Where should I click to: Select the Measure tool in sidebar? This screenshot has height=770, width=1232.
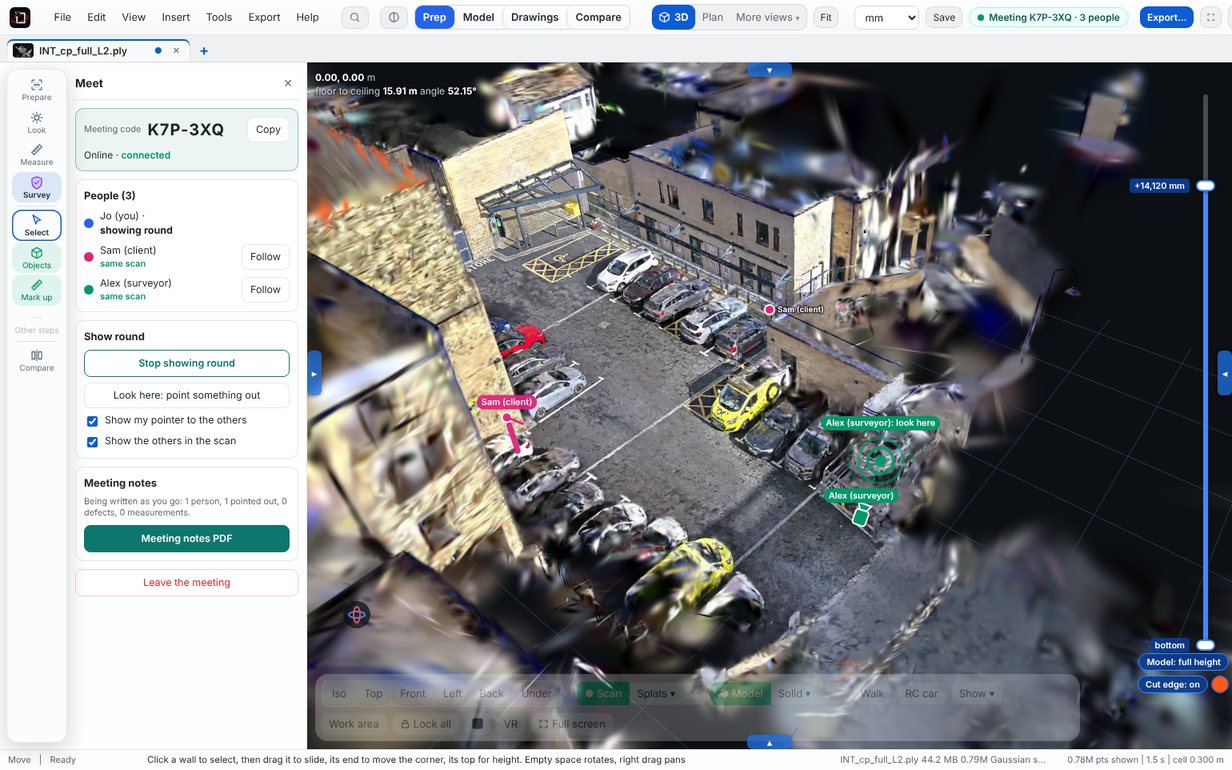(x=36, y=155)
